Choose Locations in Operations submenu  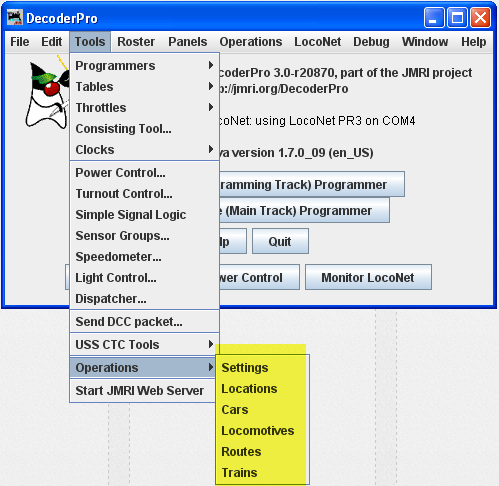262,389
